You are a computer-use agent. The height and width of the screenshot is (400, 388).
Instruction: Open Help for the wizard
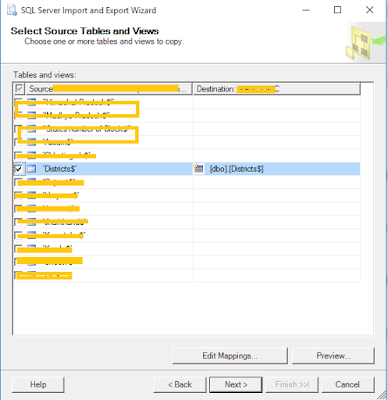coord(38,385)
